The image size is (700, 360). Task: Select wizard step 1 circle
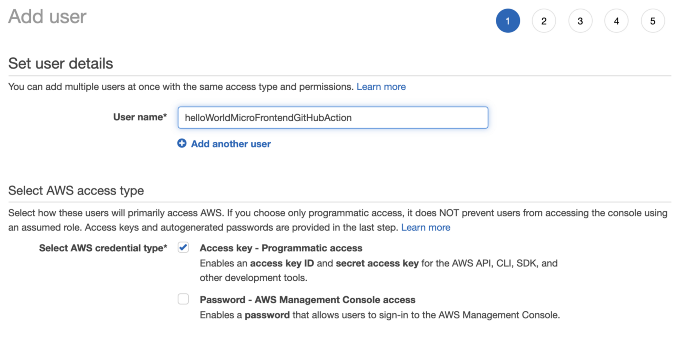click(x=508, y=21)
